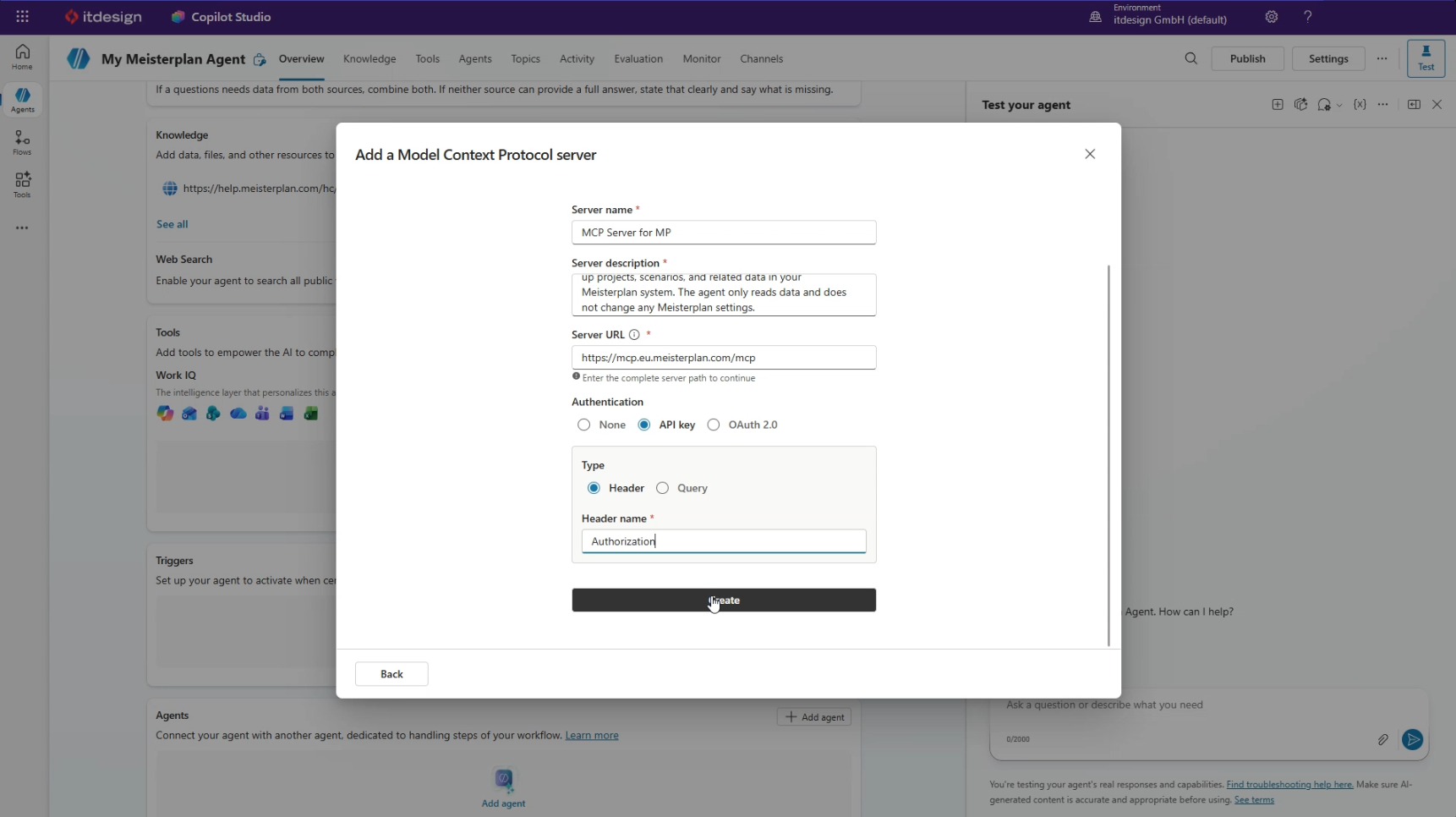Click the Server description text area
Viewport: 1456px width, 817px height.
point(724,295)
